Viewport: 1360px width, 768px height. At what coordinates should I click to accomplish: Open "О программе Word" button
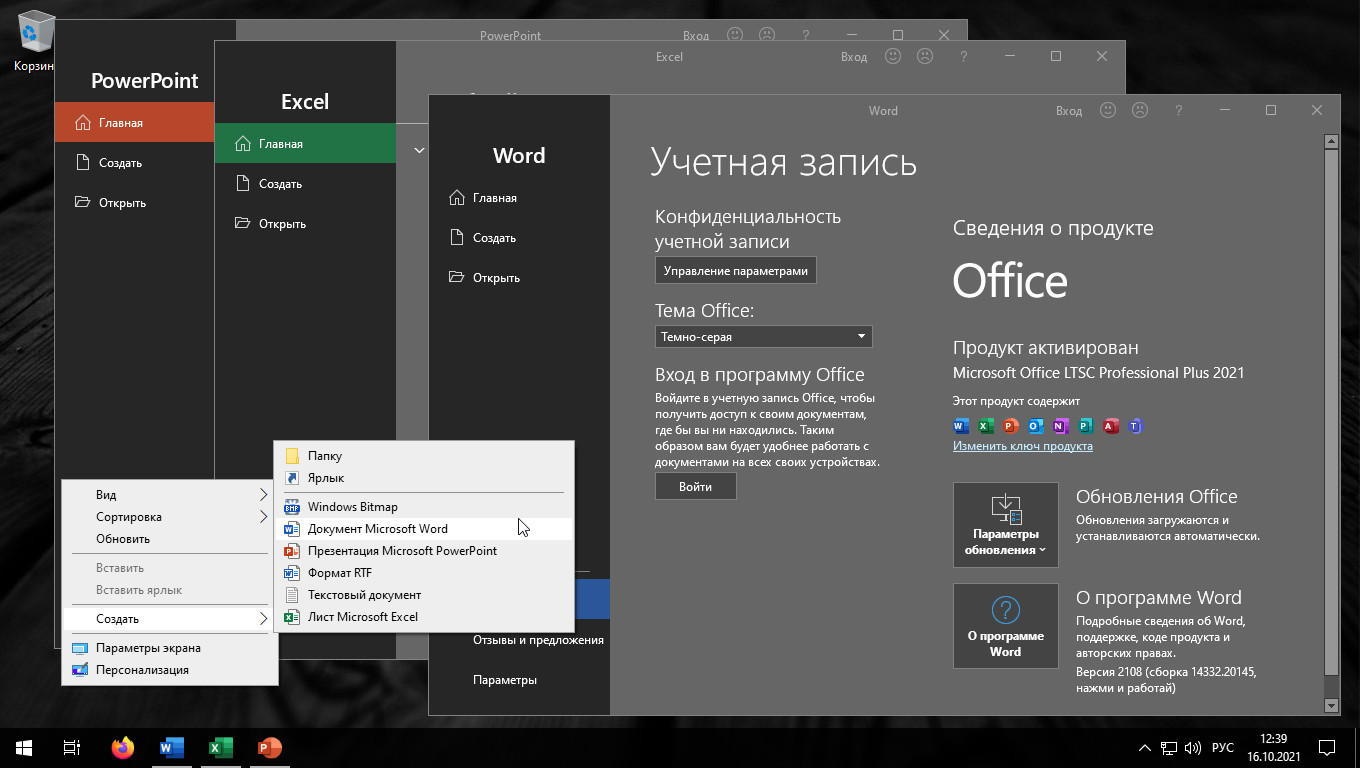[1005, 626]
